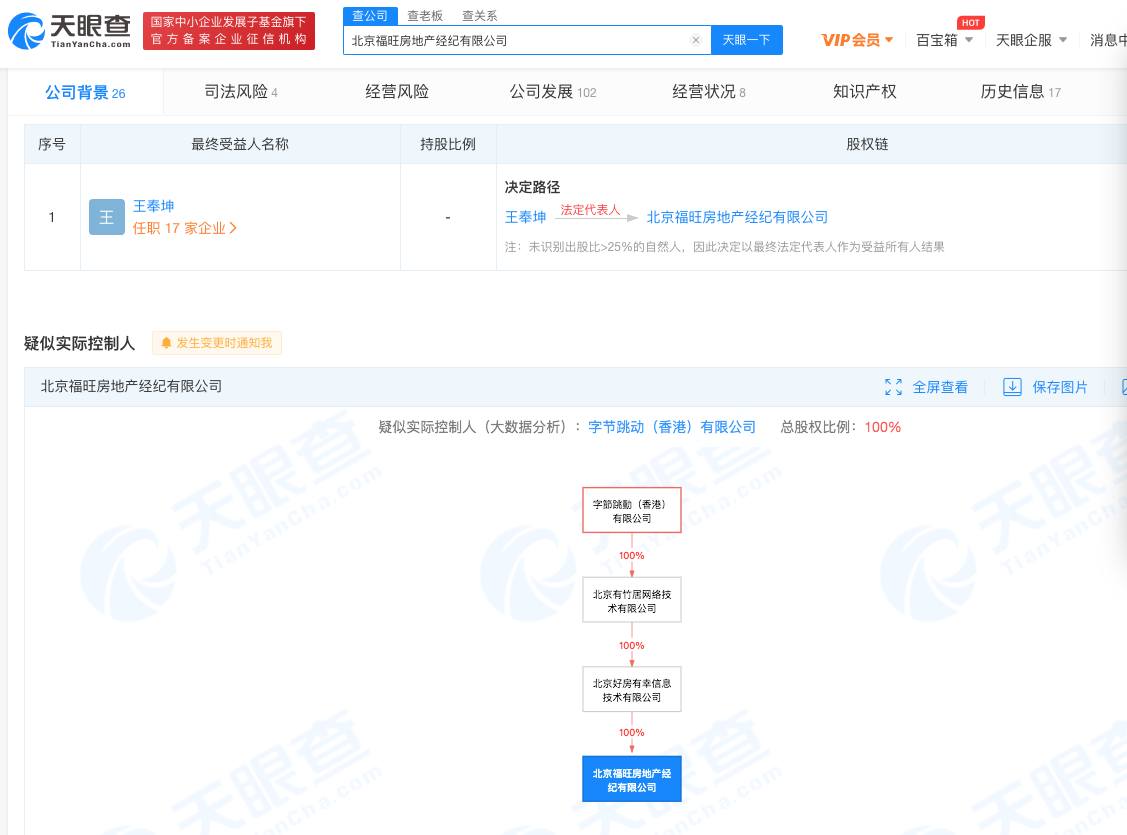Click the 疑似实际控制人 section heading
This screenshot has height=835, width=1127.
[x=80, y=343]
